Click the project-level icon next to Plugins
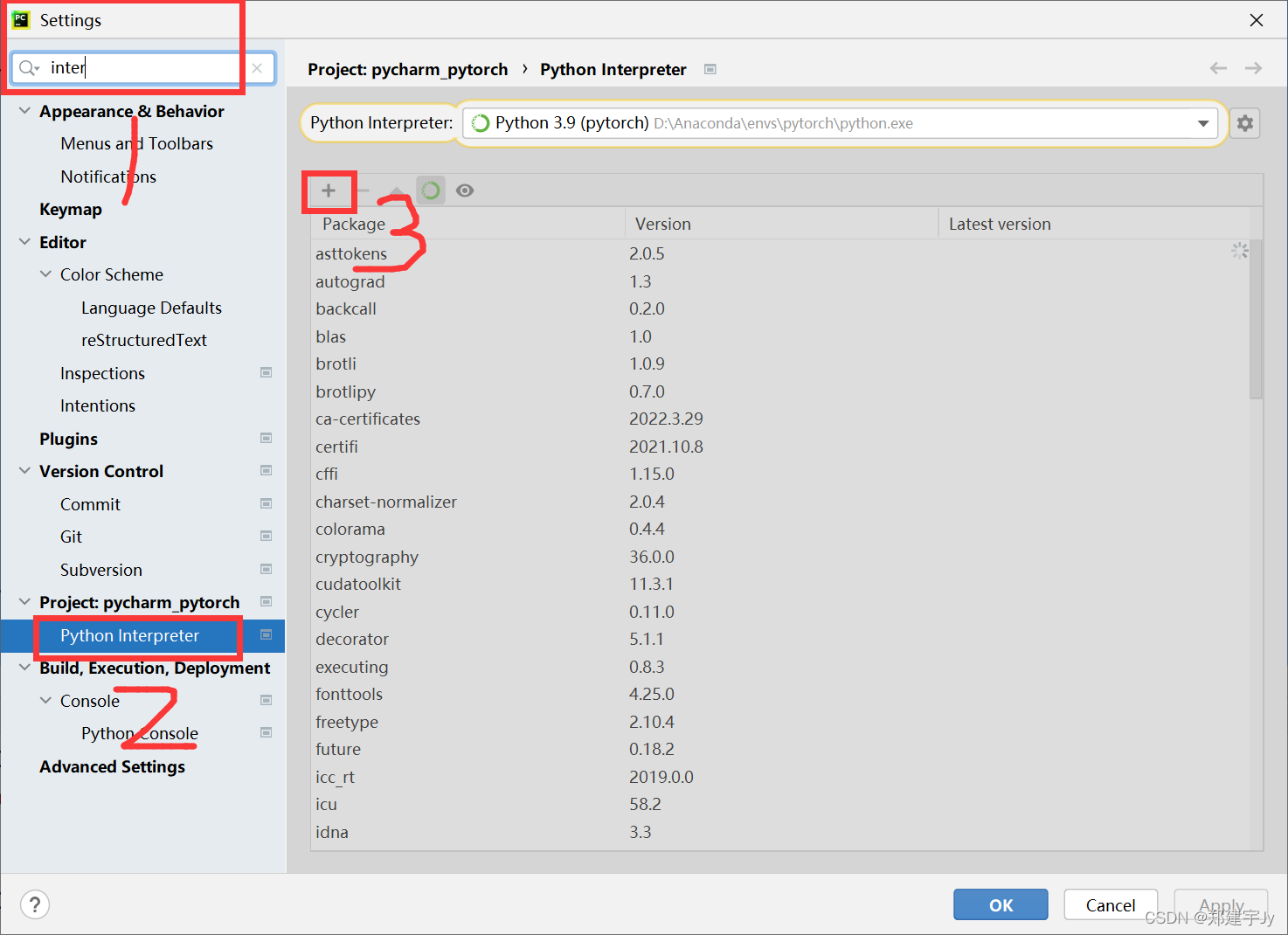The height and width of the screenshot is (935, 1288). (x=267, y=438)
